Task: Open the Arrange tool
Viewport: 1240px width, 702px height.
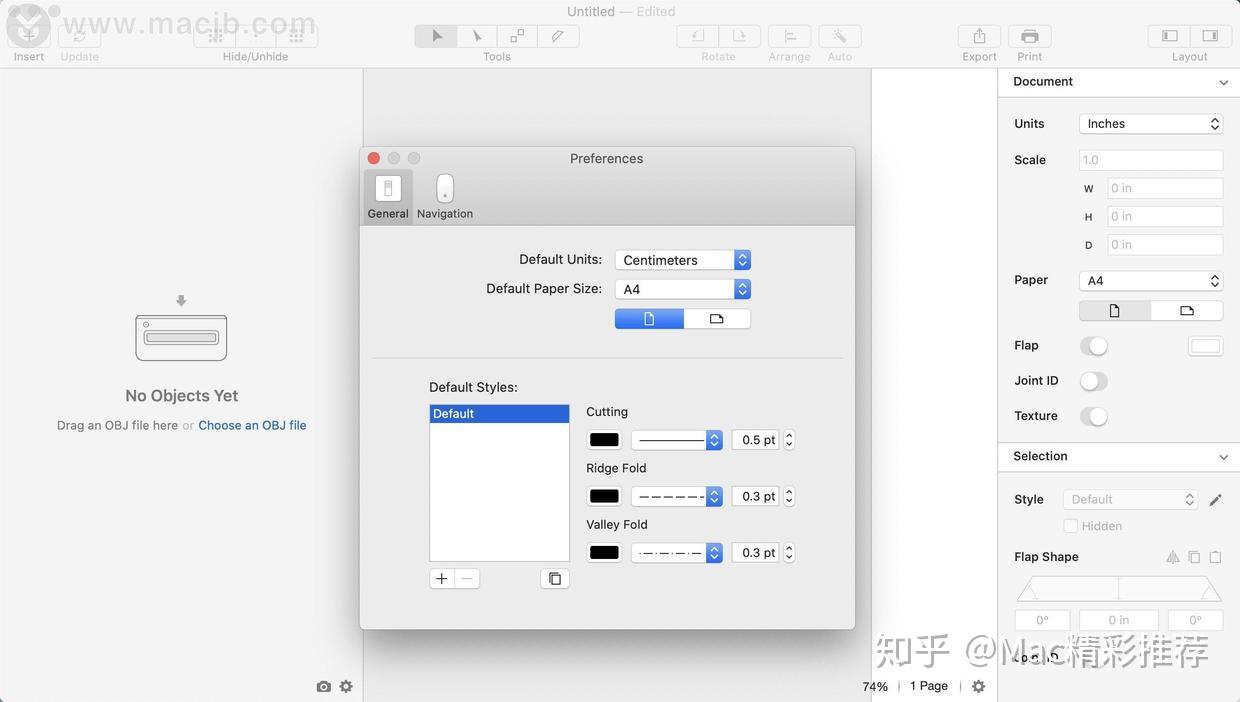Action: 789,35
